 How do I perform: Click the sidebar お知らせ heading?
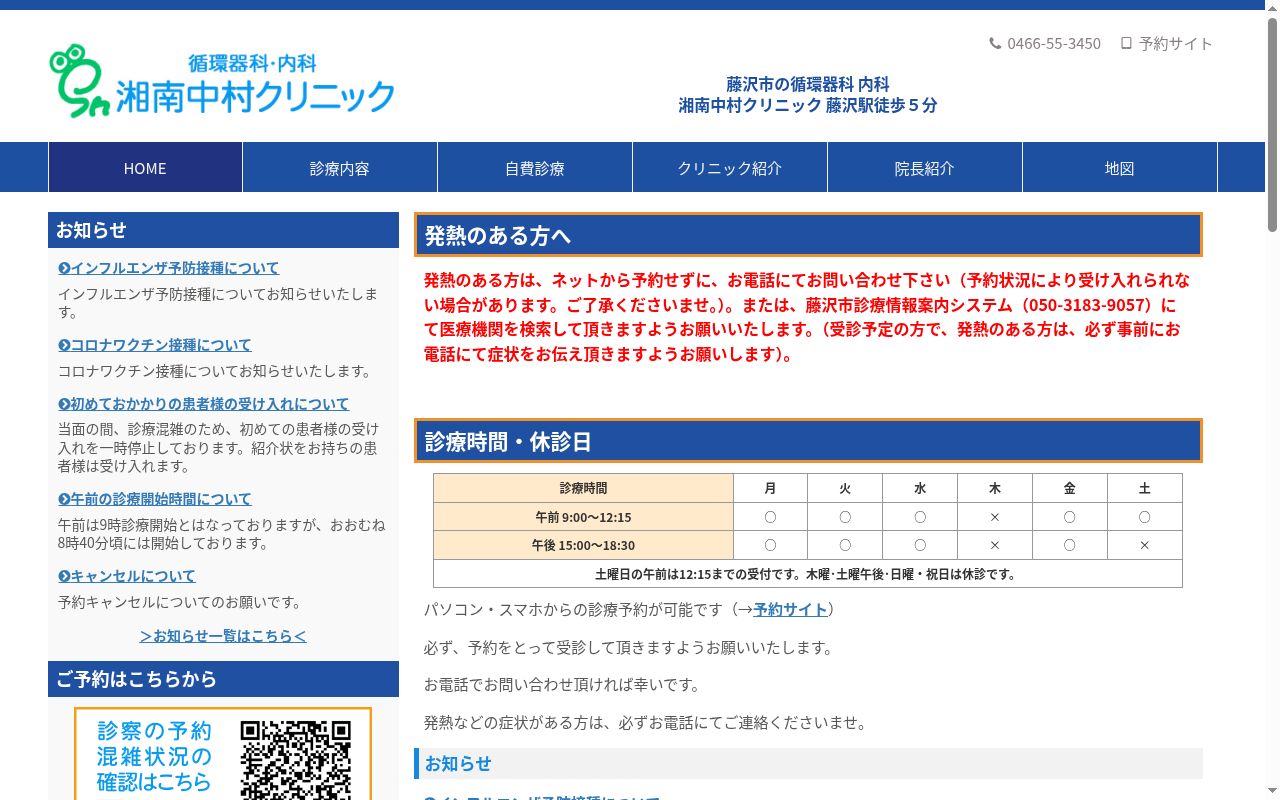click(223, 230)
